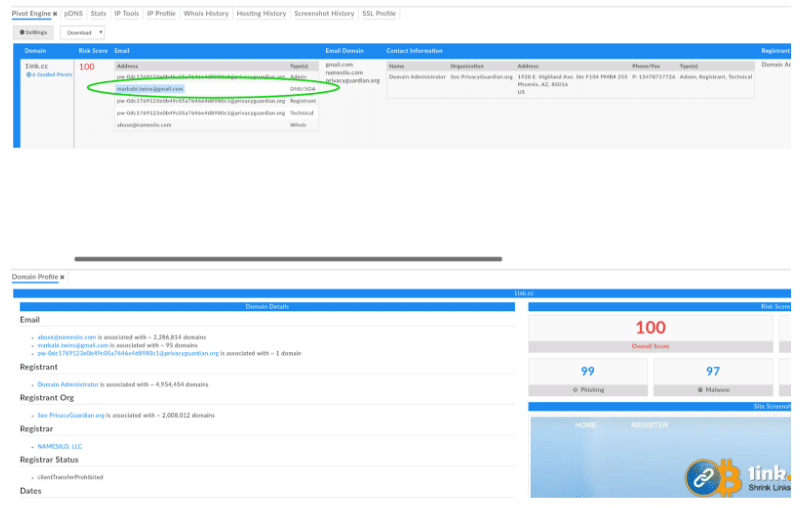Click the red risk score 100 in table
Screen dimensions: 805x508
point(87,67)
